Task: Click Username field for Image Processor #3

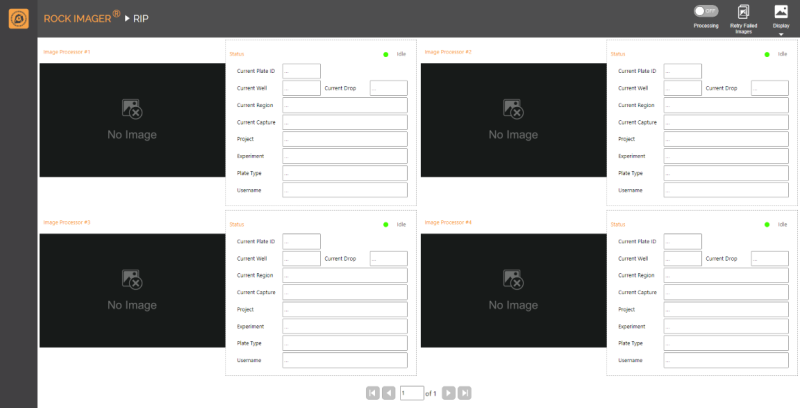Action: (x=345, y=360)
